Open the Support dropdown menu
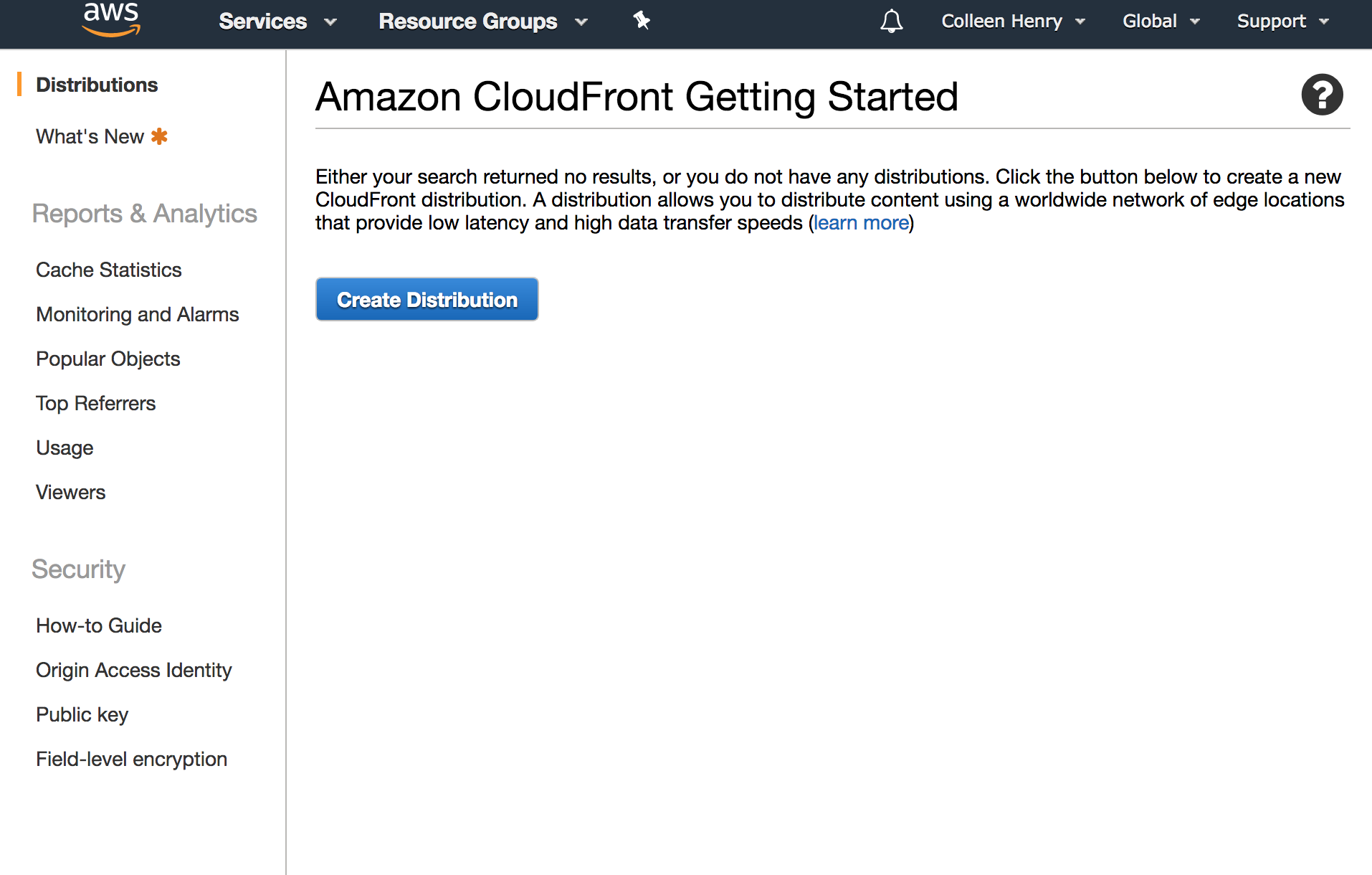Screen dimensions: 1372x875 point(1282,22)
